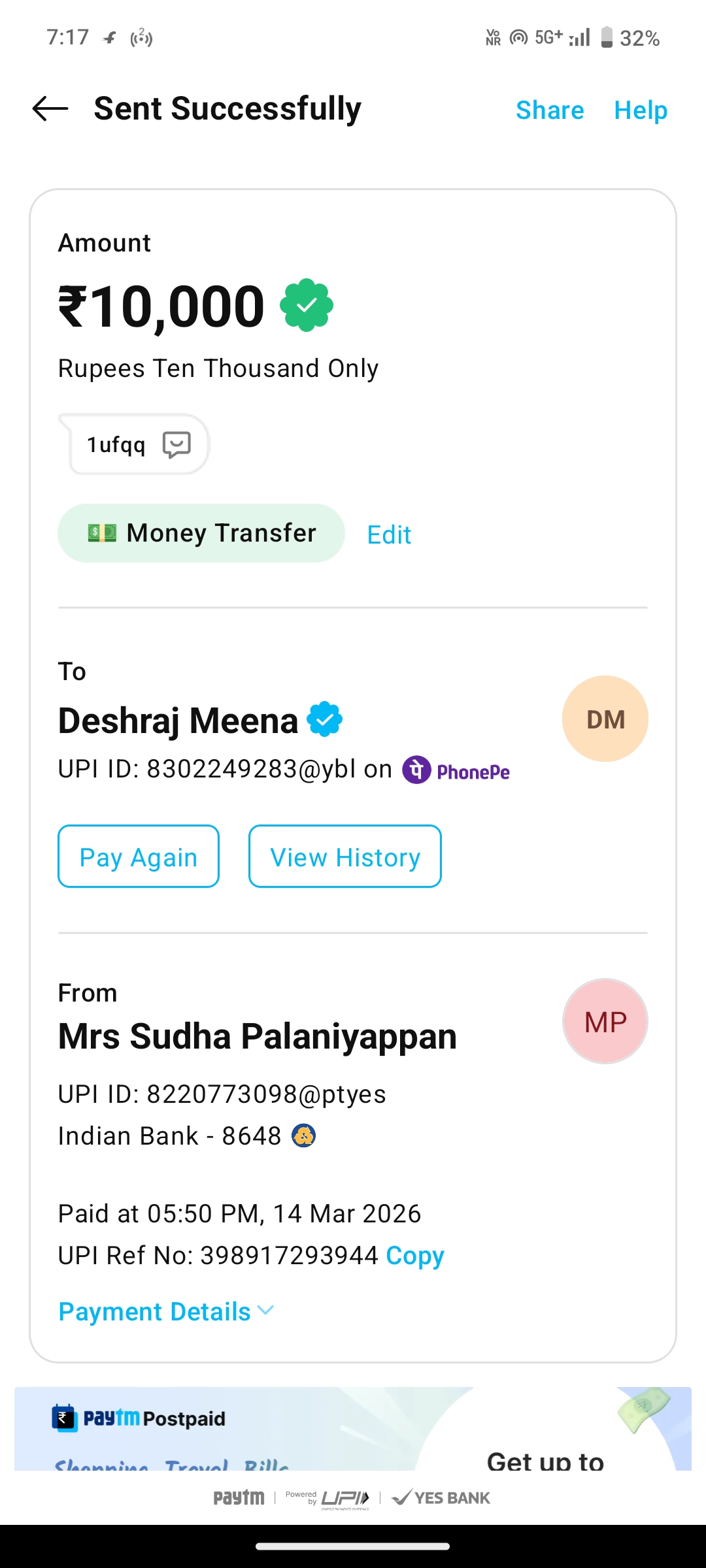
Task: Tap the back arrow icon
Action: pos(50,108)
